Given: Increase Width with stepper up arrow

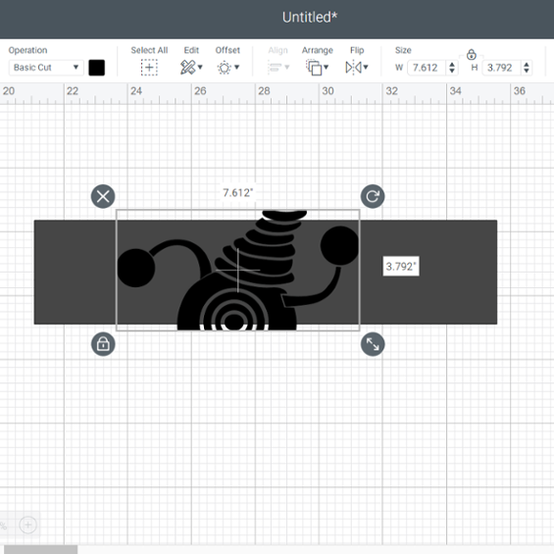Looking at the screenshot, I should [452, 64].
